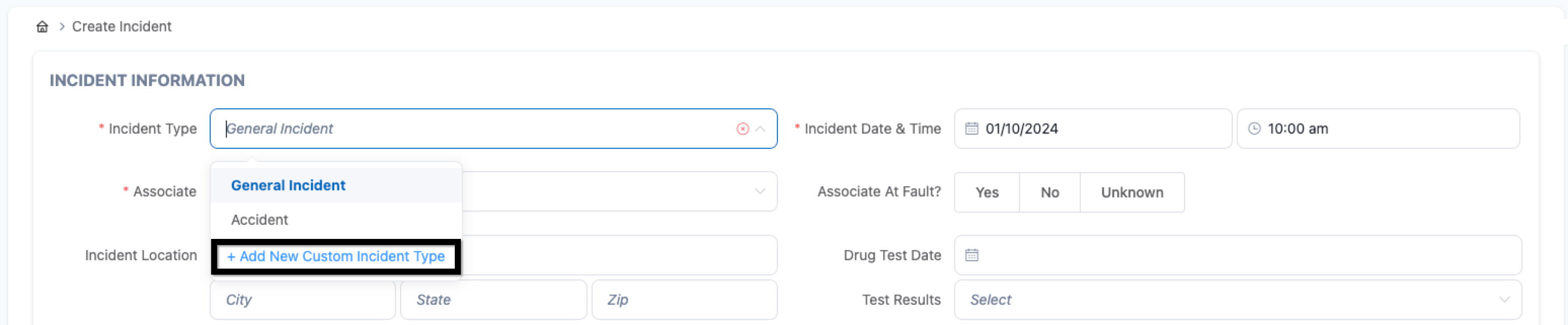This screenshot has width=1568, height=325.
Task: Expand the Associate dropdown
Action: 760,192
